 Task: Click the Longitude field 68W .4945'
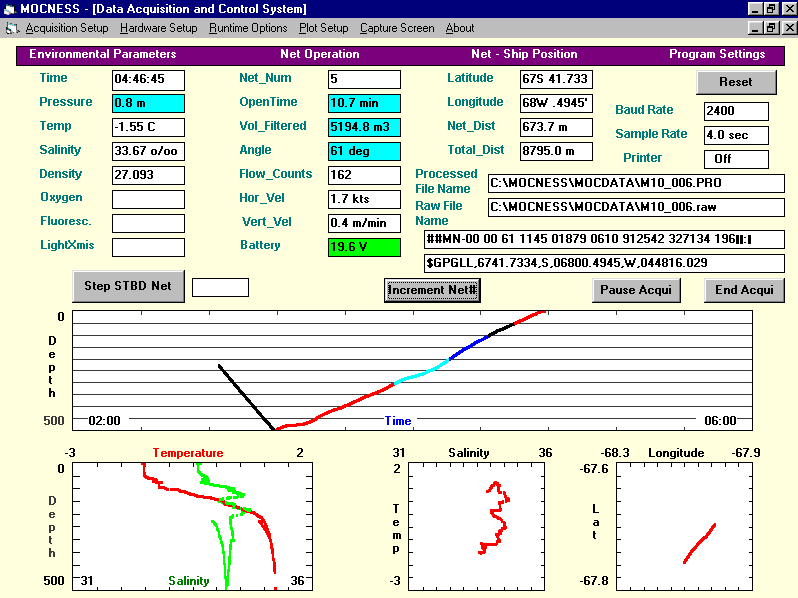click(556, 103)
